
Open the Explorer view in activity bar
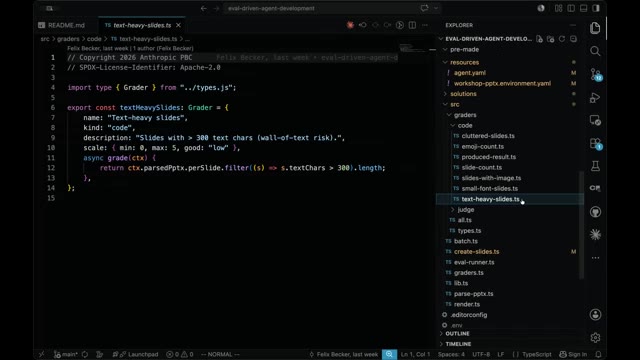point(595,28)
